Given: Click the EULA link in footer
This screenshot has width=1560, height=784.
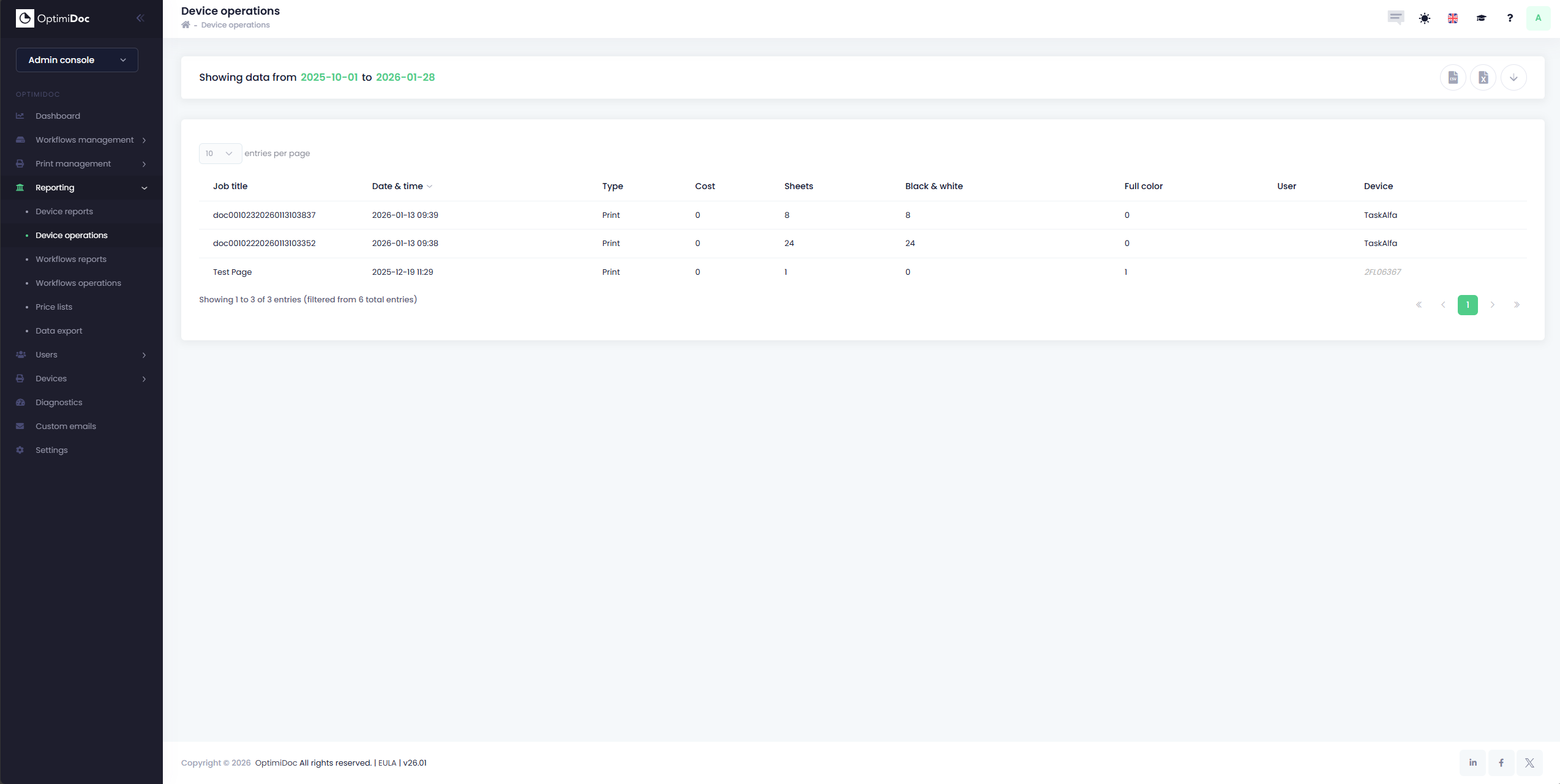Looking at the screenshot, I should [387, 763].
